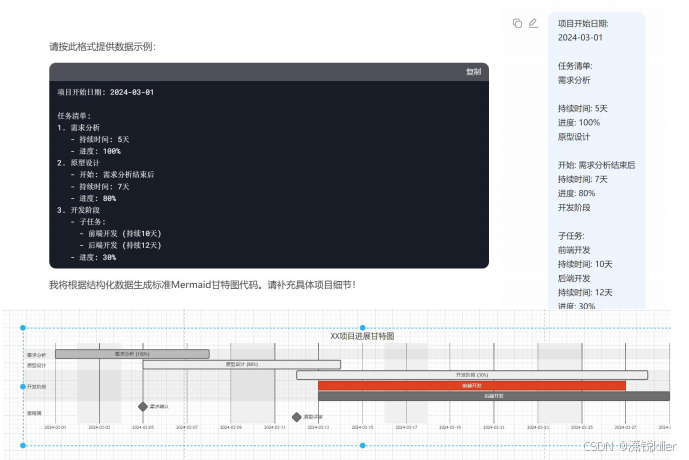Click code line 持续时间: 7天
689x460 pixels.
(100, 187)
